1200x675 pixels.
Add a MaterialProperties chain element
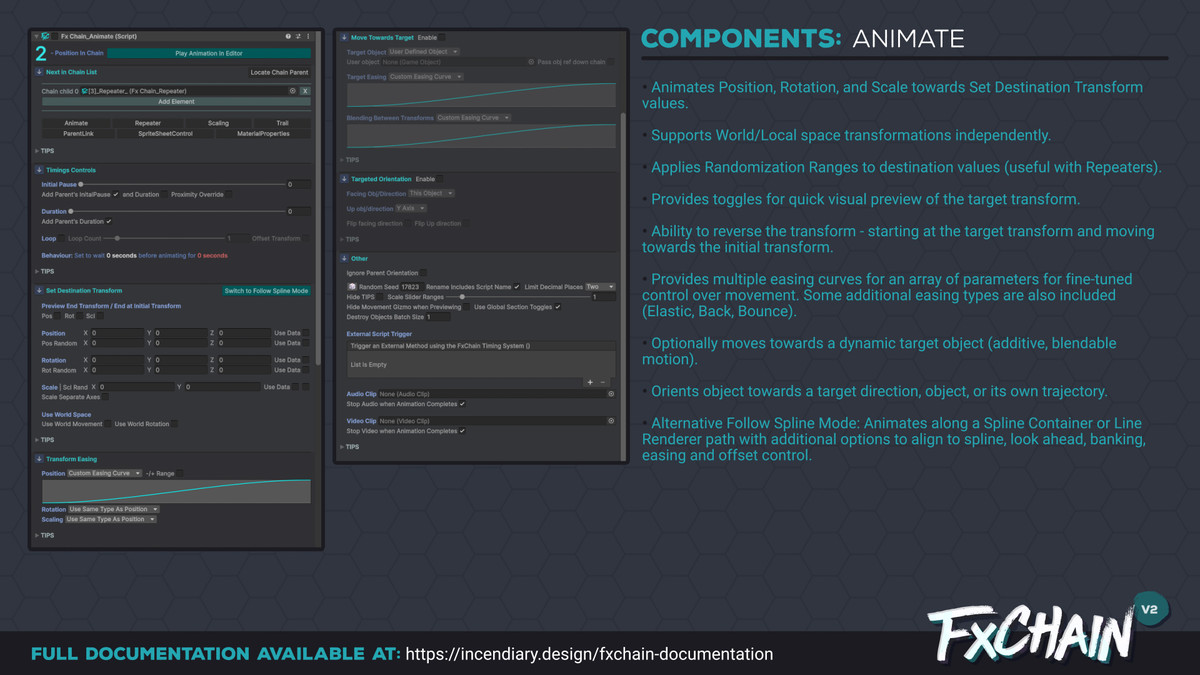click(263, 133)
